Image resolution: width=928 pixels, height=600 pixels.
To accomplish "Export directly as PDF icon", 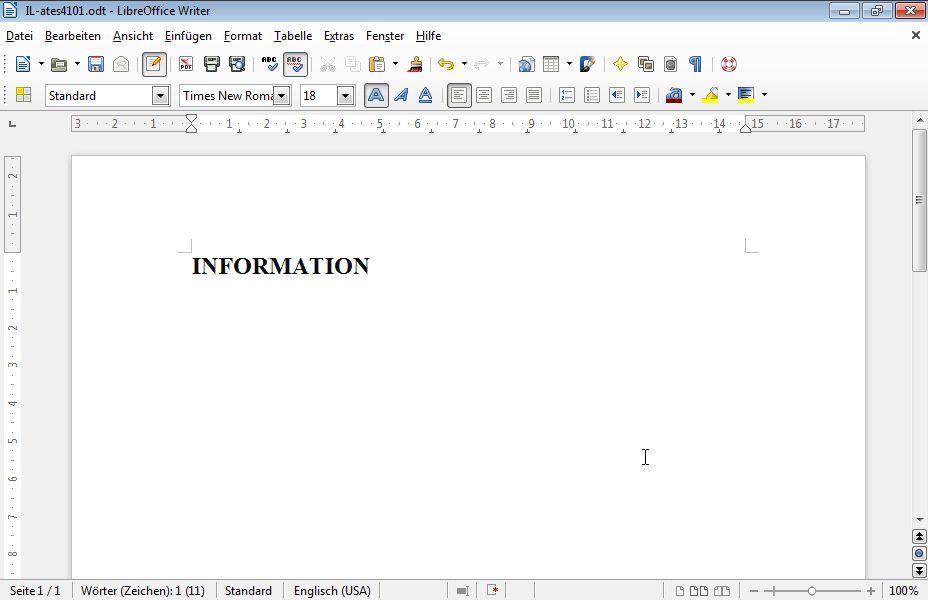I will (x=186, y=64).
